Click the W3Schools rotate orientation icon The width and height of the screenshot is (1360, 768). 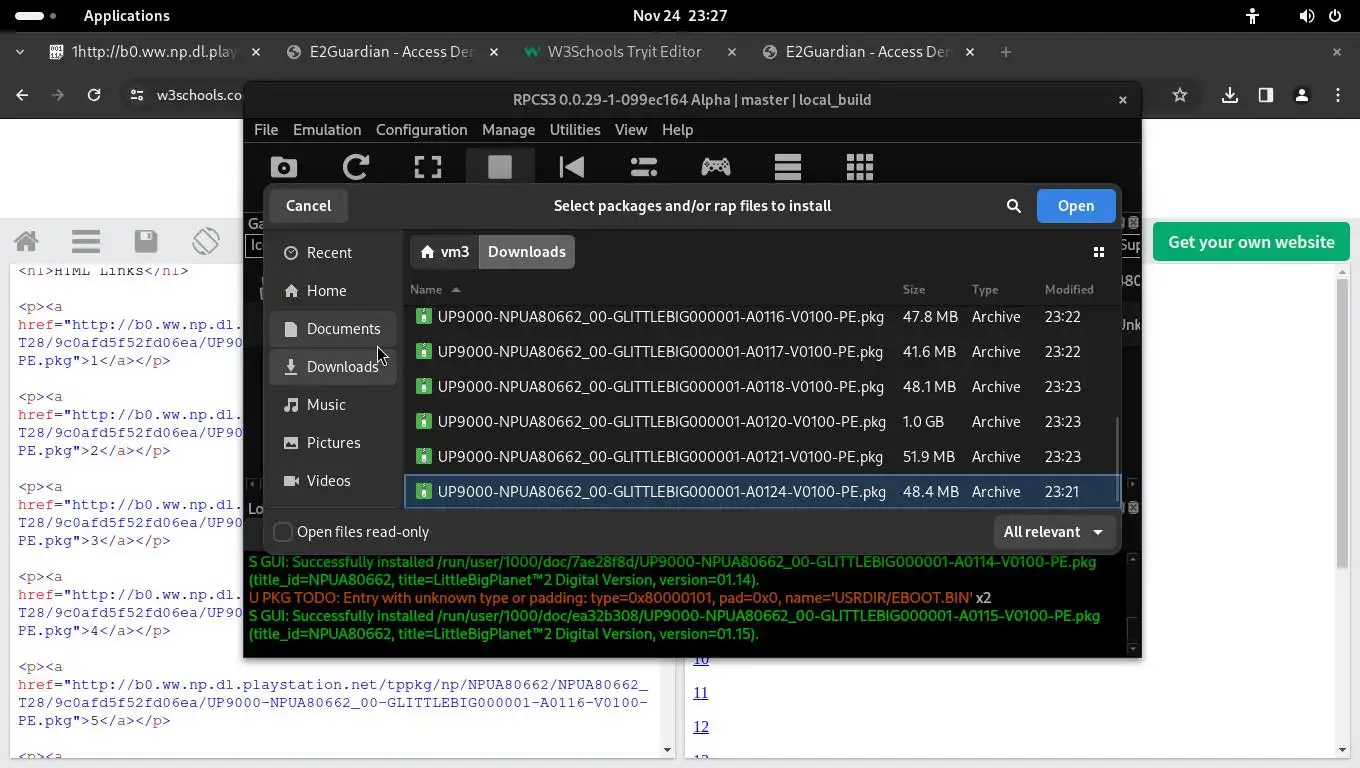pos(206,241)
